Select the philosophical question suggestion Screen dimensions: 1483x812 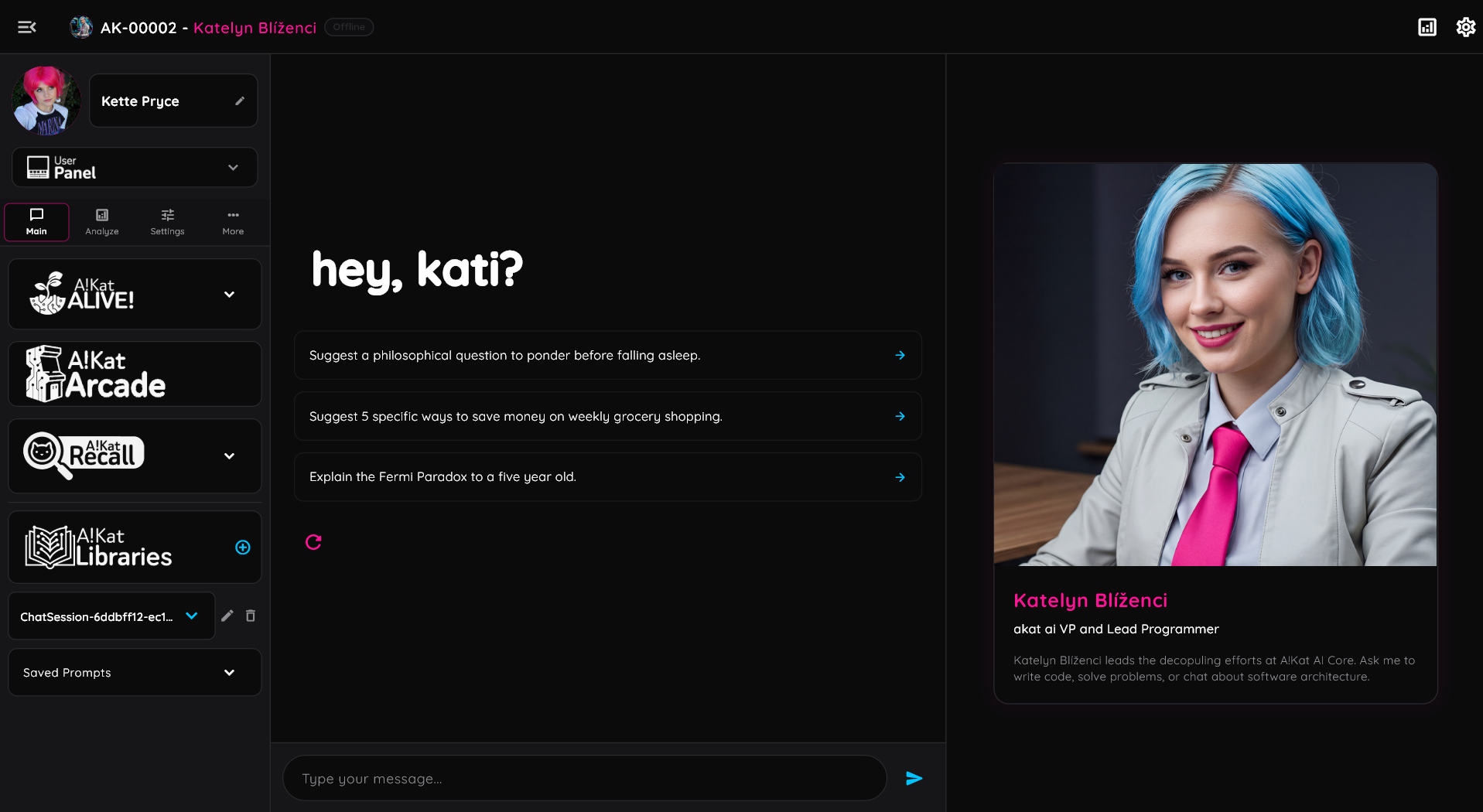[x=607, y=355]
